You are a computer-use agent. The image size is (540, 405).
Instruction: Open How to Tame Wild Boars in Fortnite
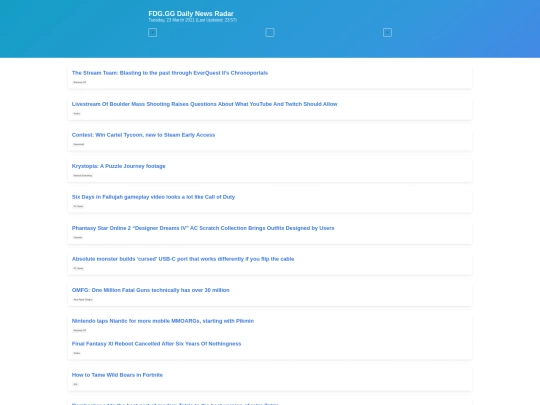tap(117, 375)
